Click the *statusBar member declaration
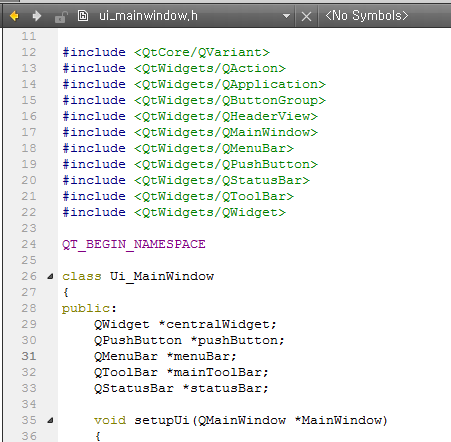The image size is (451, 442). pos(226,388)
